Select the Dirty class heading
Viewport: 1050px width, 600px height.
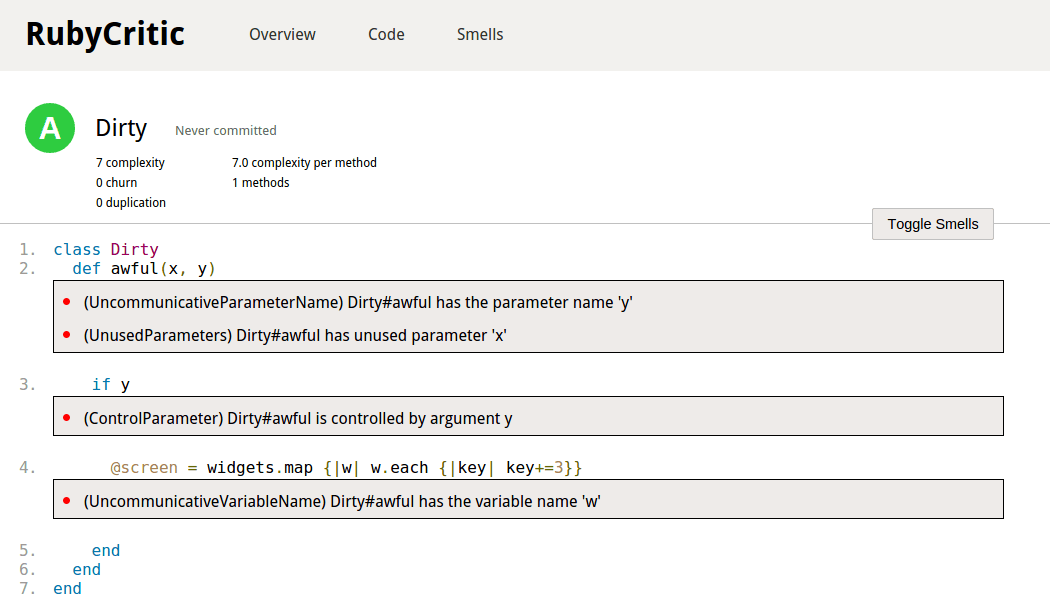(121, 128)
